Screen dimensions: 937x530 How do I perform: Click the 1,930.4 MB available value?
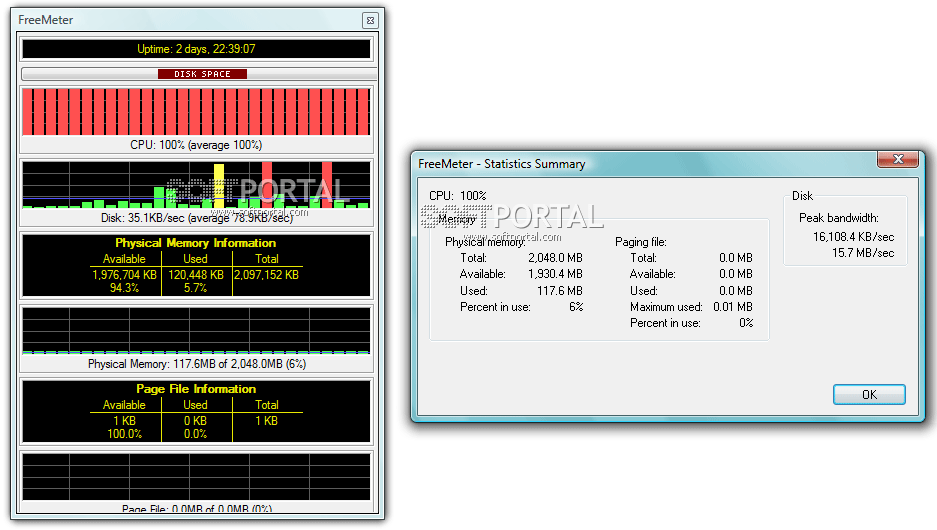point(555,274)
